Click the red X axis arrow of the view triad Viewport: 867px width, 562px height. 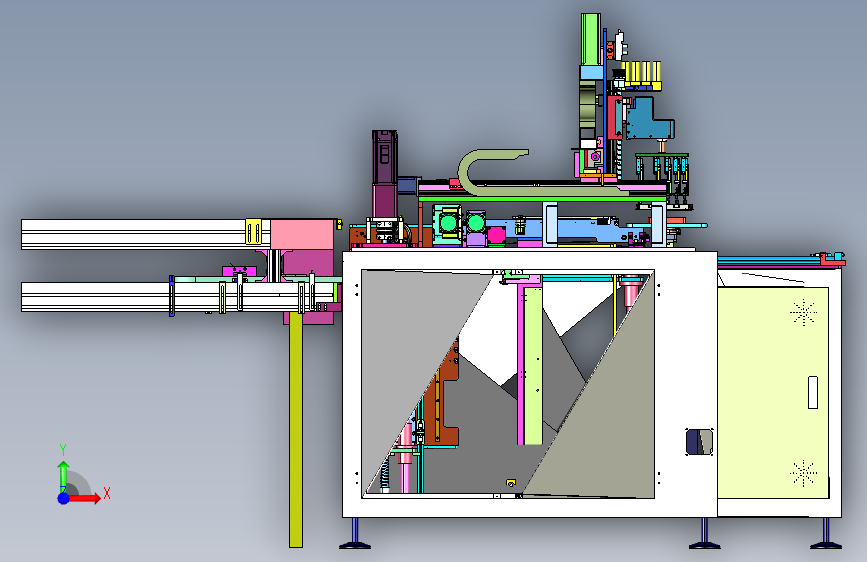pos(85,498)
